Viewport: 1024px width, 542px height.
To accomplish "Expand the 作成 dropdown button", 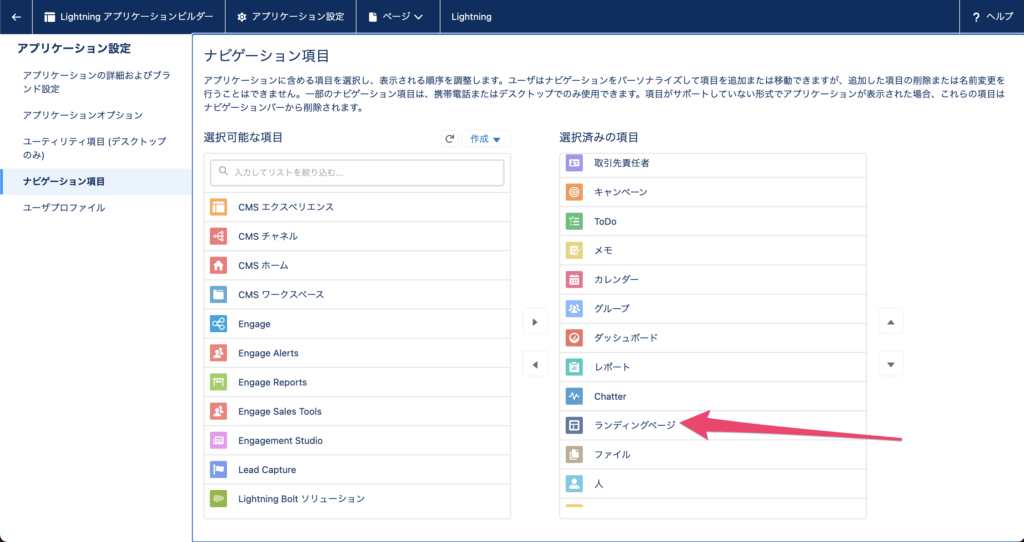I will point(485,139).
